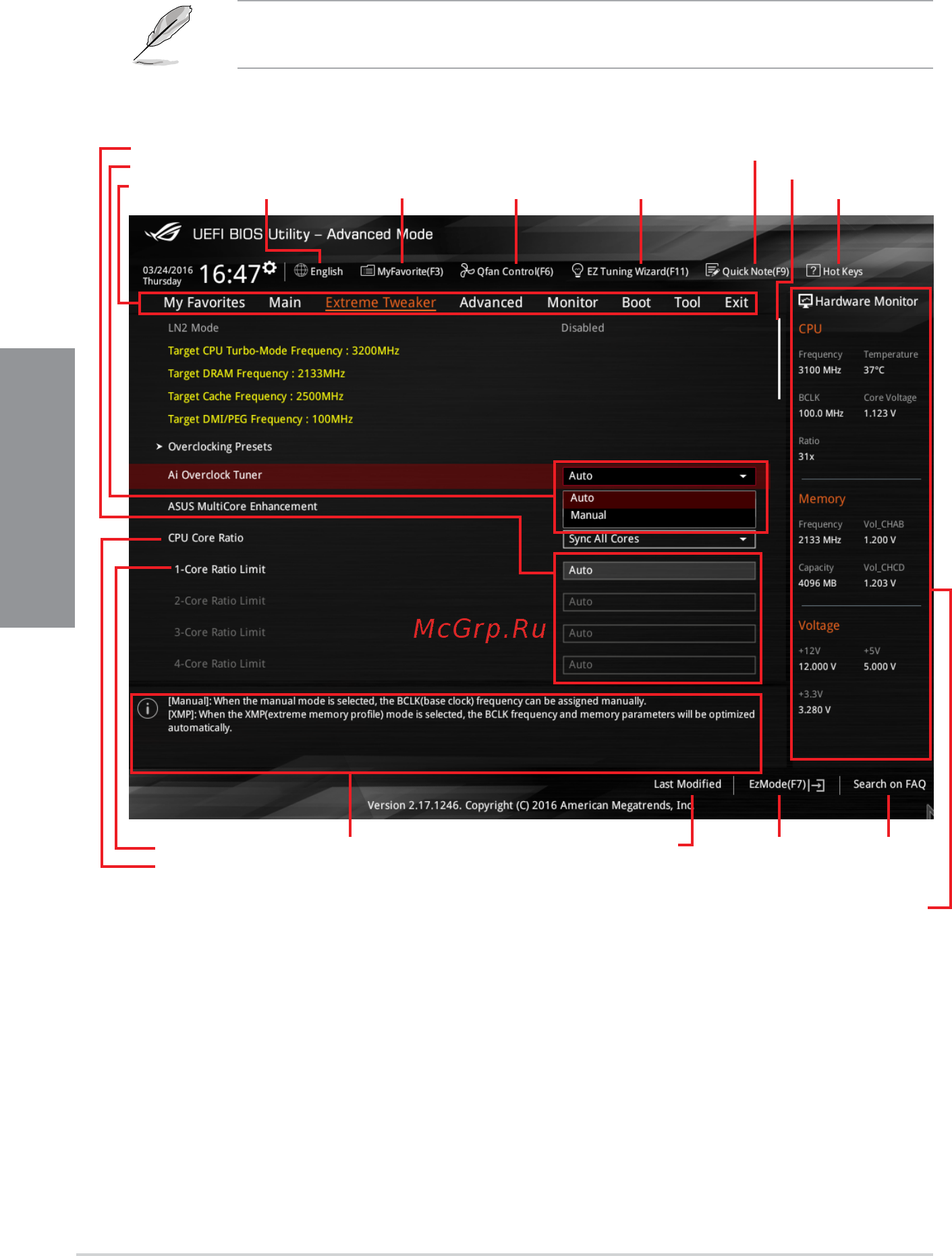Click the 4096 MB capacity value
Viewport: 952px width, 1256px height.
tap(818, 584)
